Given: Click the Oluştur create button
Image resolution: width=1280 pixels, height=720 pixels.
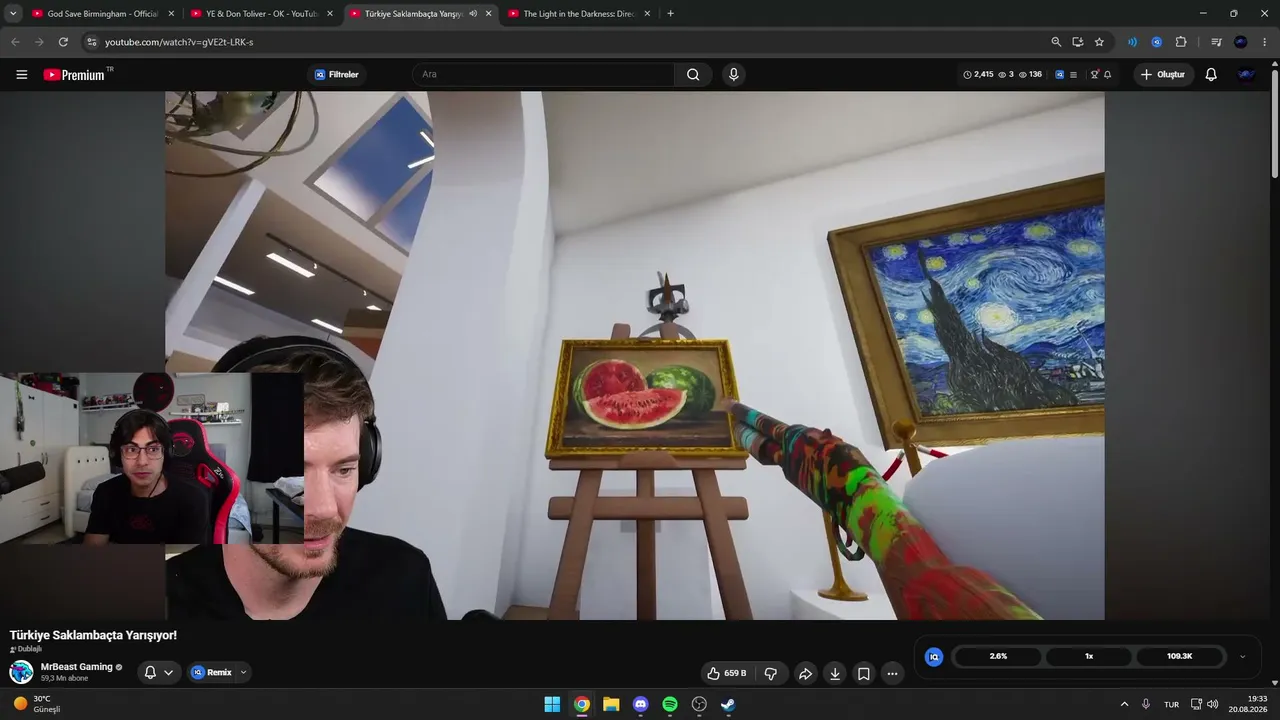Looking at the screenshot, I should point(1163,75).
